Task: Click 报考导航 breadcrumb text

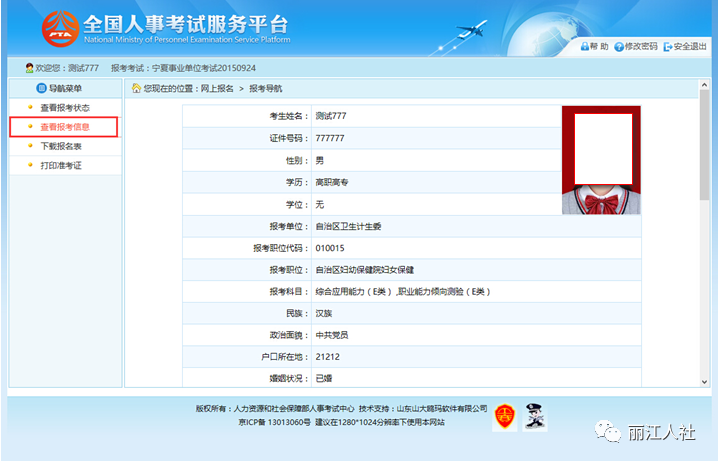Action: (x=266, y=88)
